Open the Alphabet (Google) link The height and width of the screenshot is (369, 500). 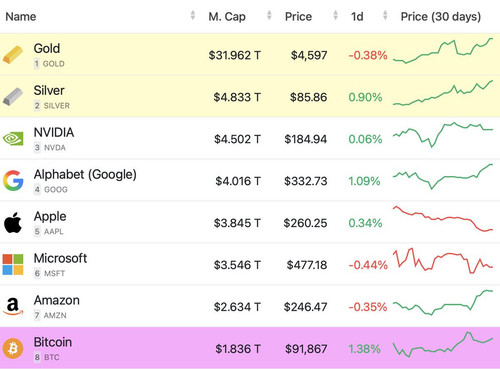tap(85, 174)
